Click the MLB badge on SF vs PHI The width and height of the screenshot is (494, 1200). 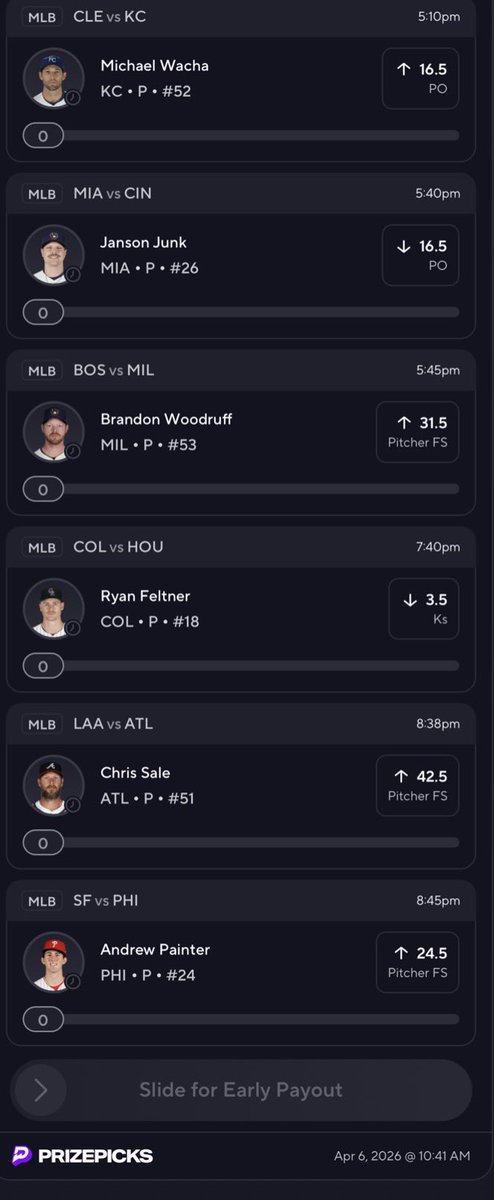(x=43, y=901)
